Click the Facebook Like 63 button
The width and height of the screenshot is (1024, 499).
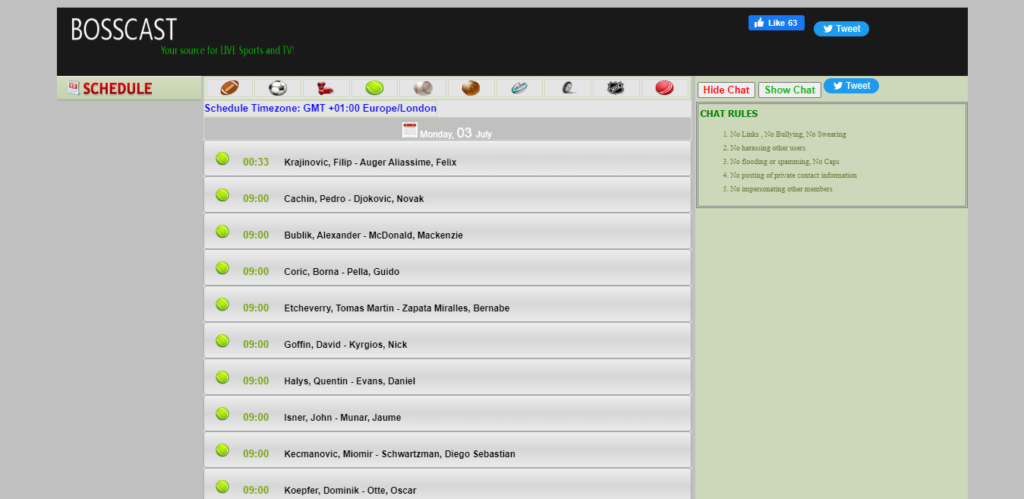pos(776,23)
